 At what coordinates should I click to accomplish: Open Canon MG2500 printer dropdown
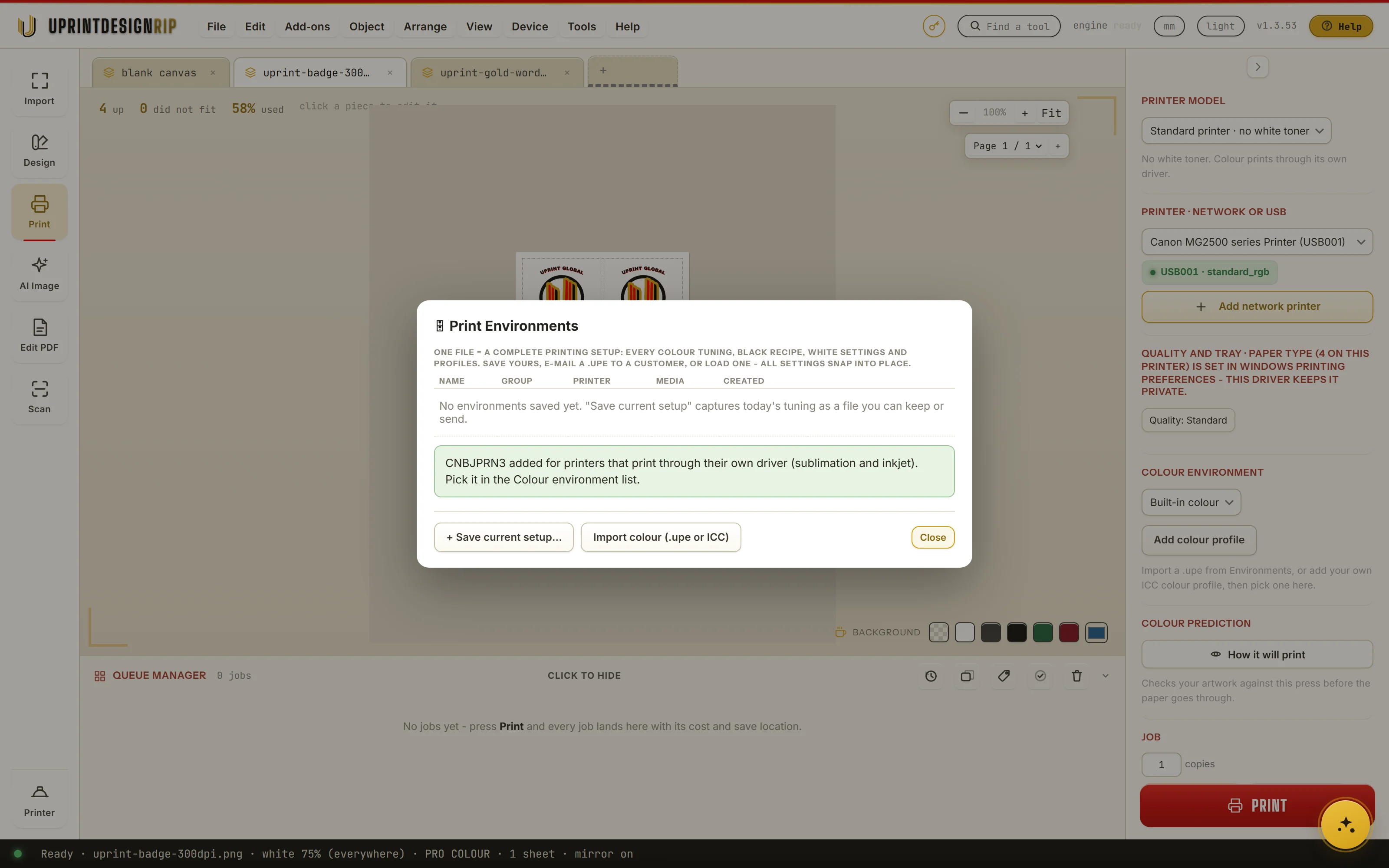pos(1257,242)
